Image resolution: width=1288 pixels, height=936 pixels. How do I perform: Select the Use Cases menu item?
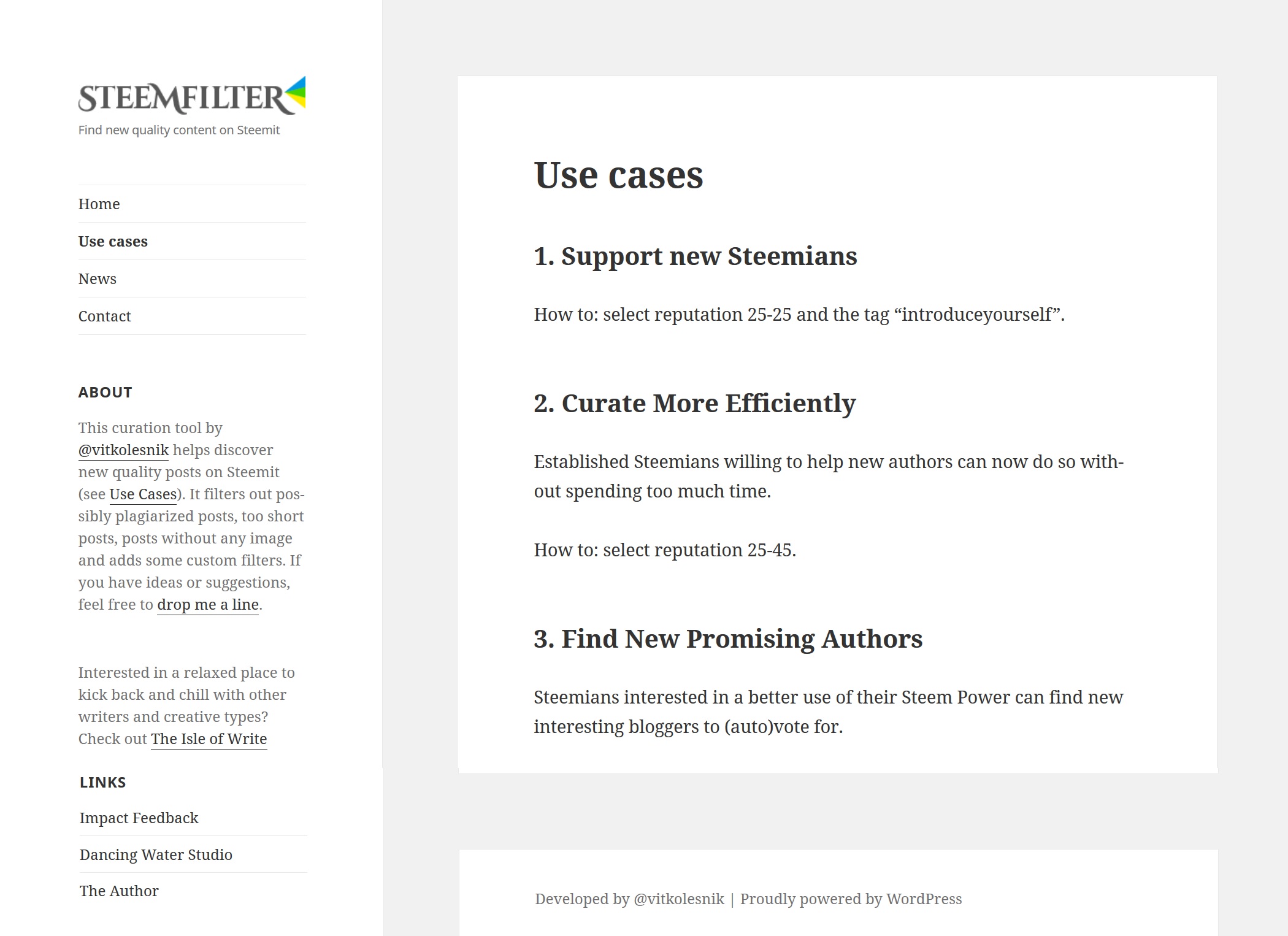[112, 240]
